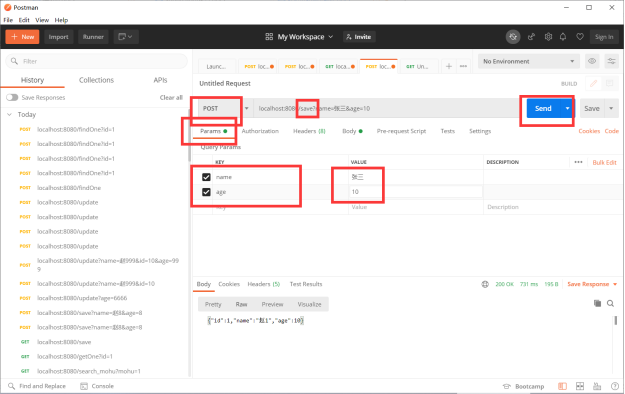Viewport: 625px width, 394px height.
Task: Open Bootcamp in status bar
Action: coord(523,386)
